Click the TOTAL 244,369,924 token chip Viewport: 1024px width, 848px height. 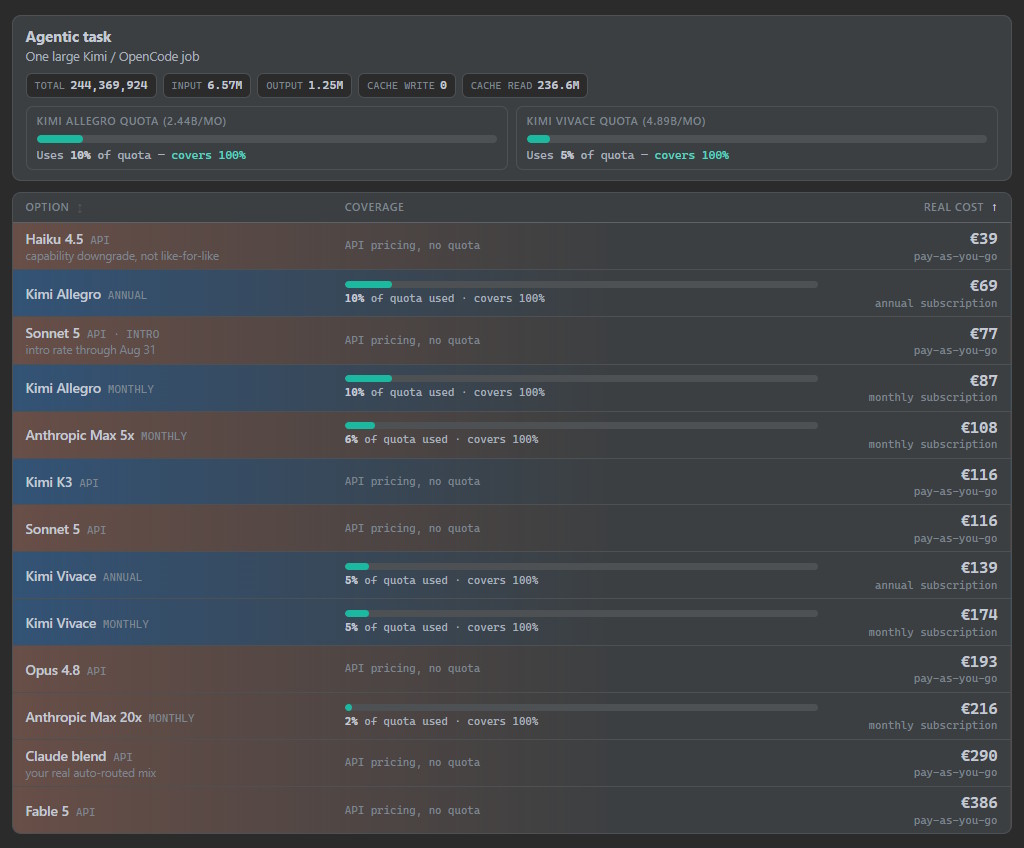[x=91, y=86]
